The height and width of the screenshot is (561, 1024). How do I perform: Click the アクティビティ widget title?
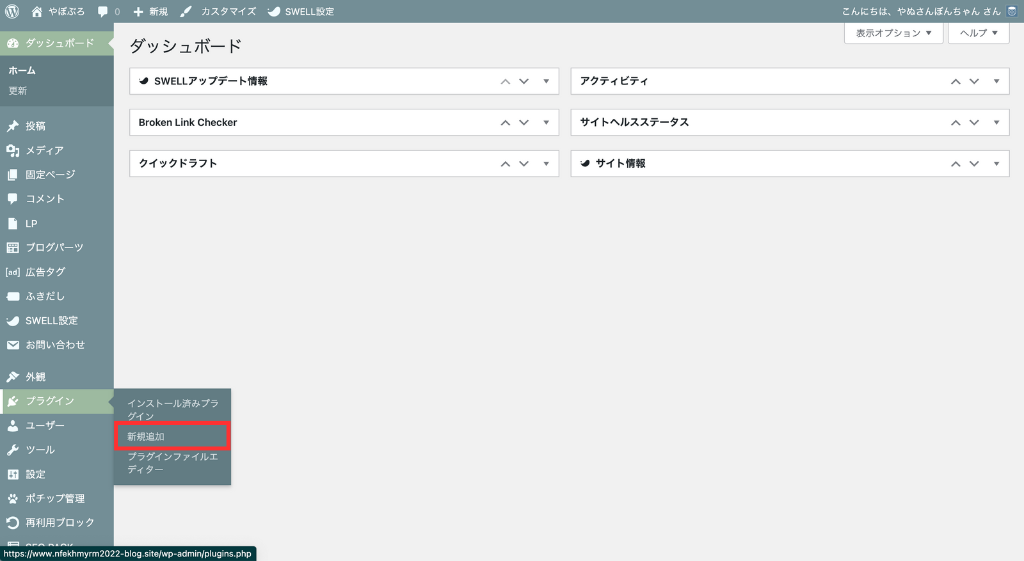(614, 81)
